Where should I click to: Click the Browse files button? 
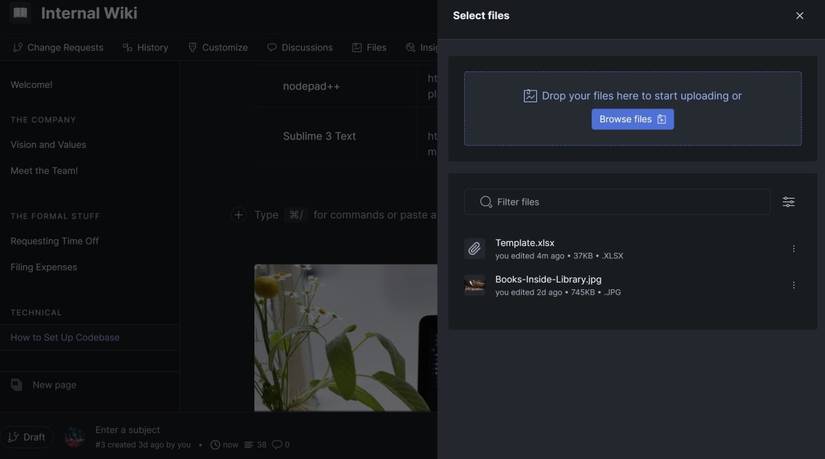click(x=632, y=119)
